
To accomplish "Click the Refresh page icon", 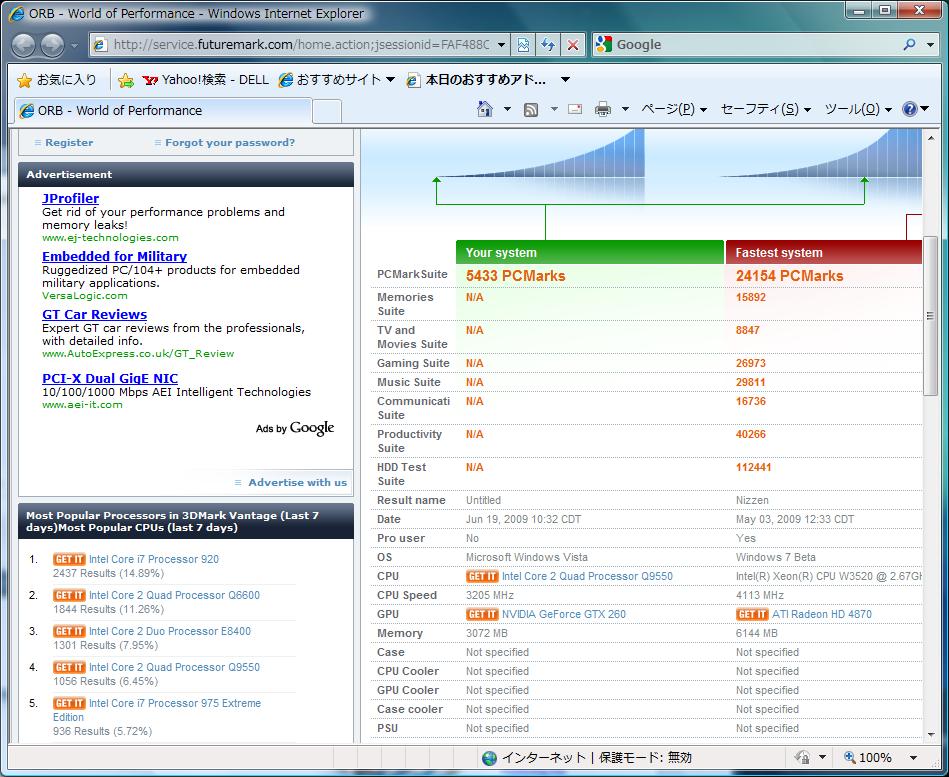I will pos(548,45).
